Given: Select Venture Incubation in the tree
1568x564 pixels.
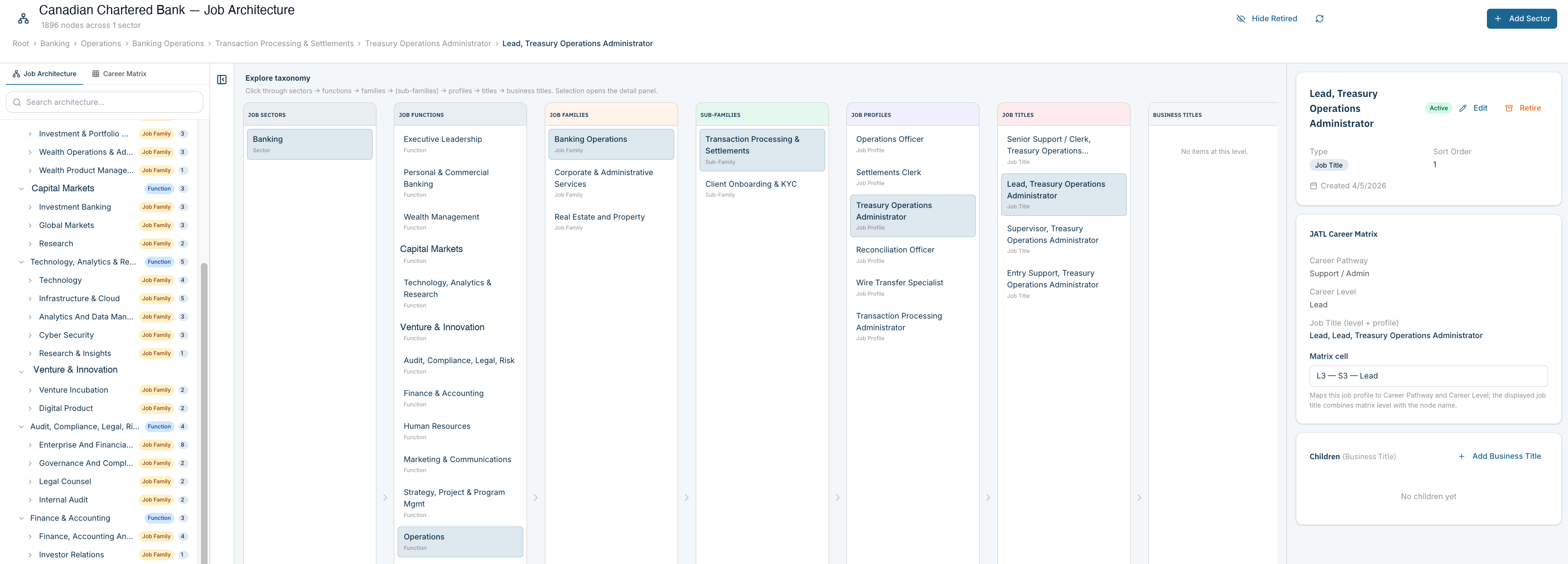Looking at the screenshot, I should pyautogui.click(x=73, y=390).
